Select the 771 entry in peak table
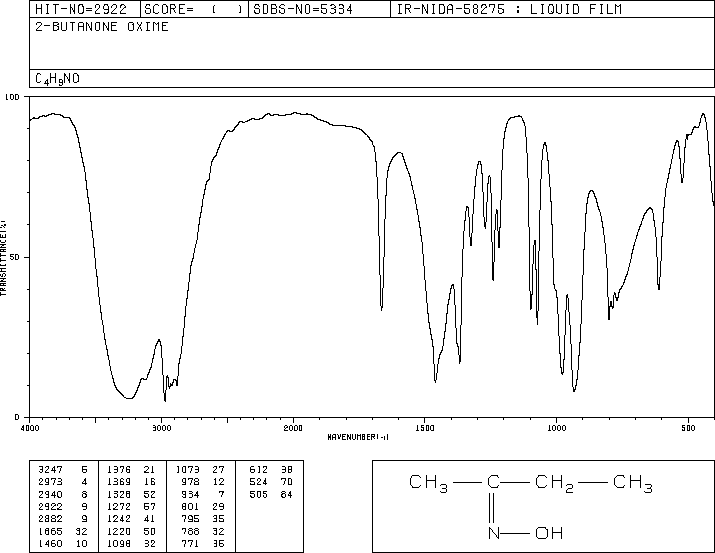This screenshot has width=715, height=553. [x=202, y=544]
